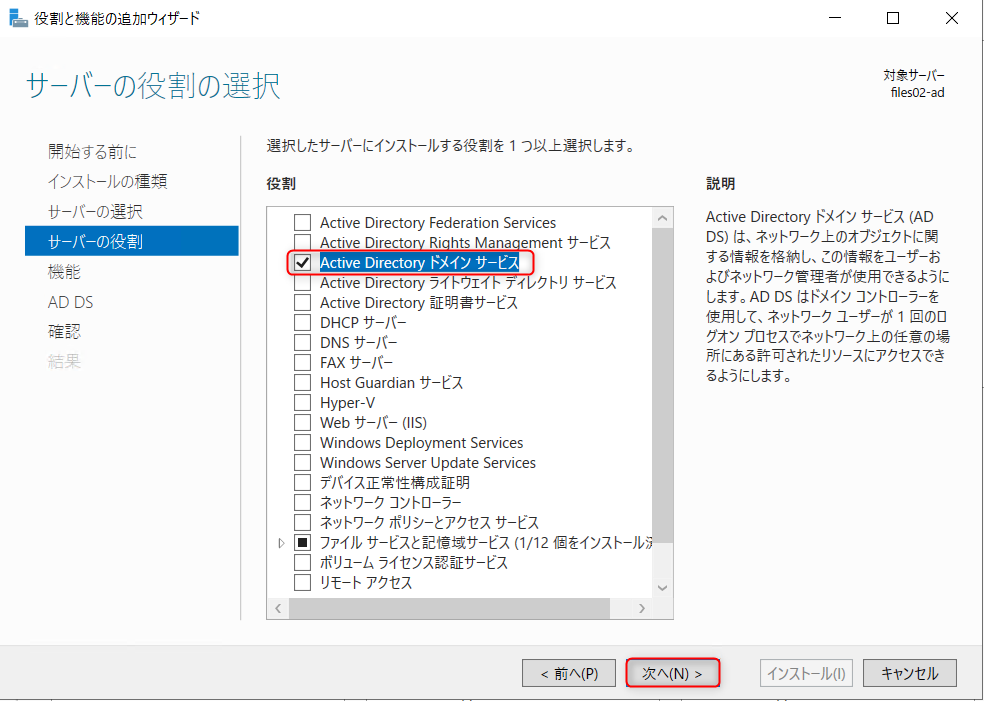Open the インストールの種類 step
Image resolution: width=984 pixels, height=701 pixels.
pyautogui.click(x=107, y=182)
